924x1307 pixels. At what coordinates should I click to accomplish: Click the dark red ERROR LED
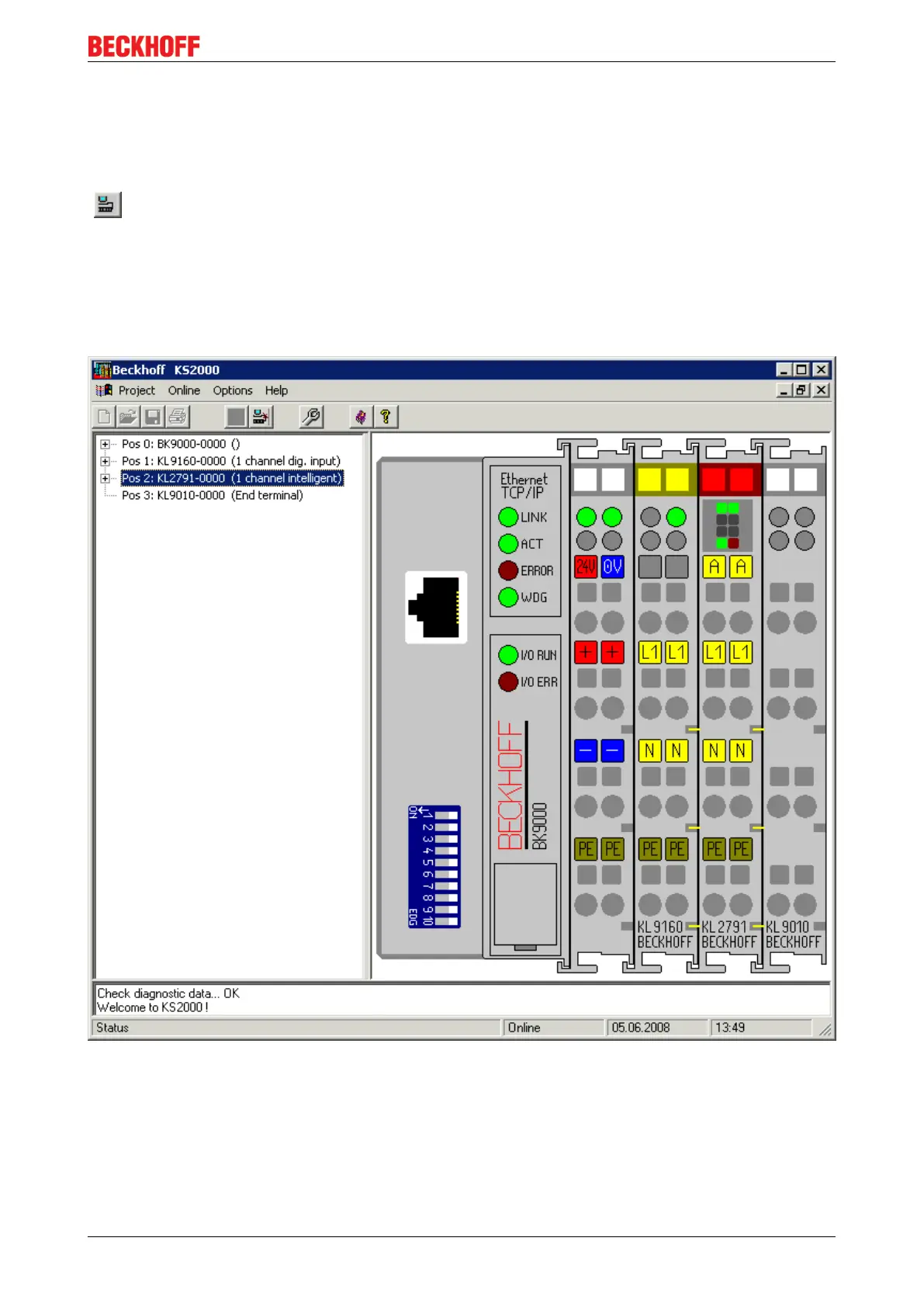(x=508, y=570)
